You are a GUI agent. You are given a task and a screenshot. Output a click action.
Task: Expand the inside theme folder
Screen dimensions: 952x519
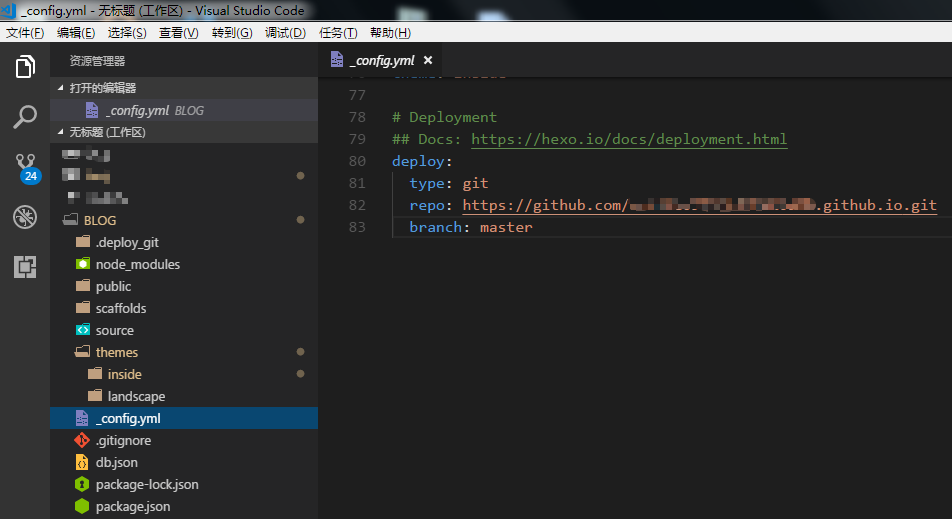(x=184, y=374)
